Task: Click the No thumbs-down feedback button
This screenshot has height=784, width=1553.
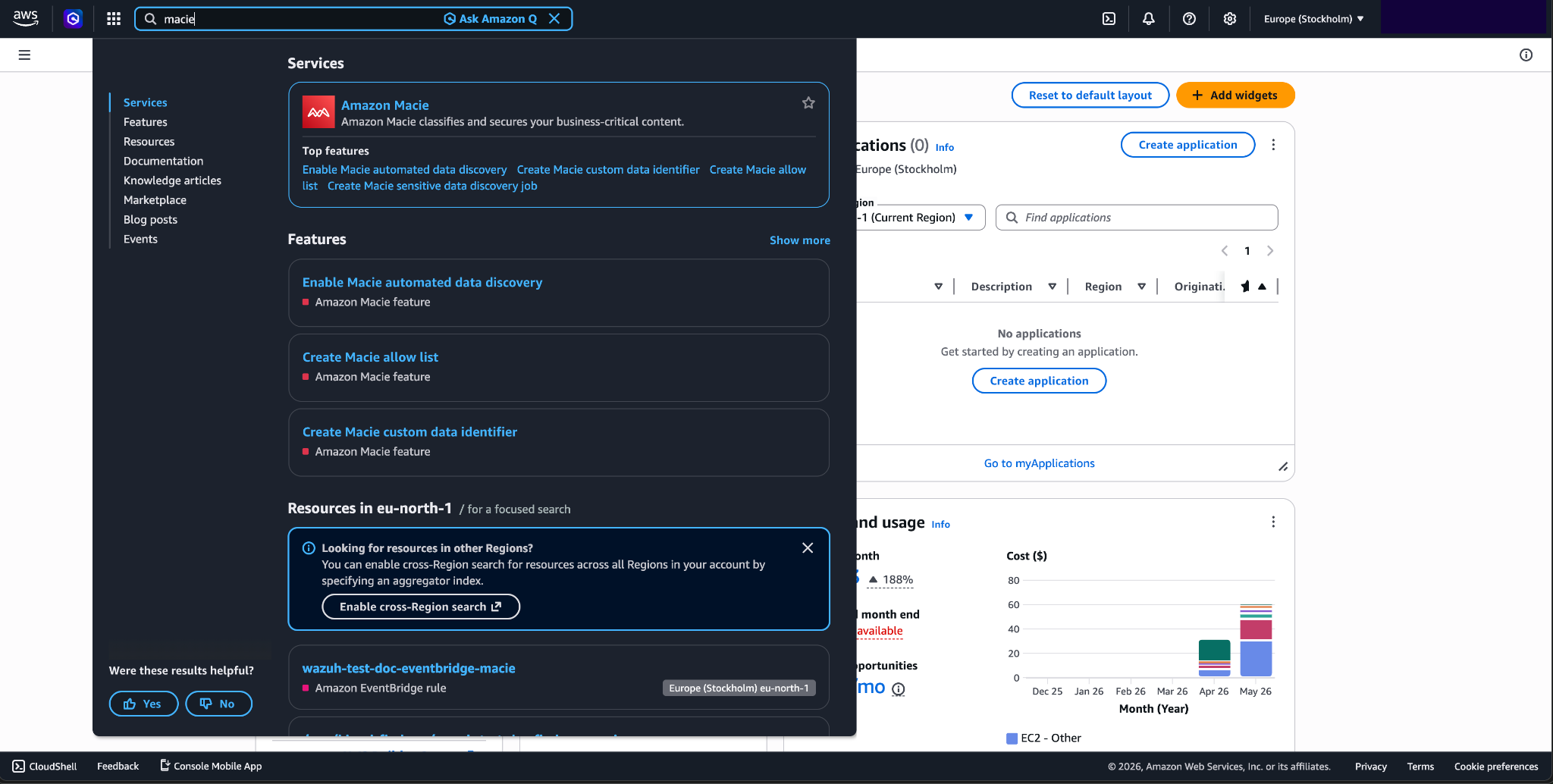Action: click(218, 704)
